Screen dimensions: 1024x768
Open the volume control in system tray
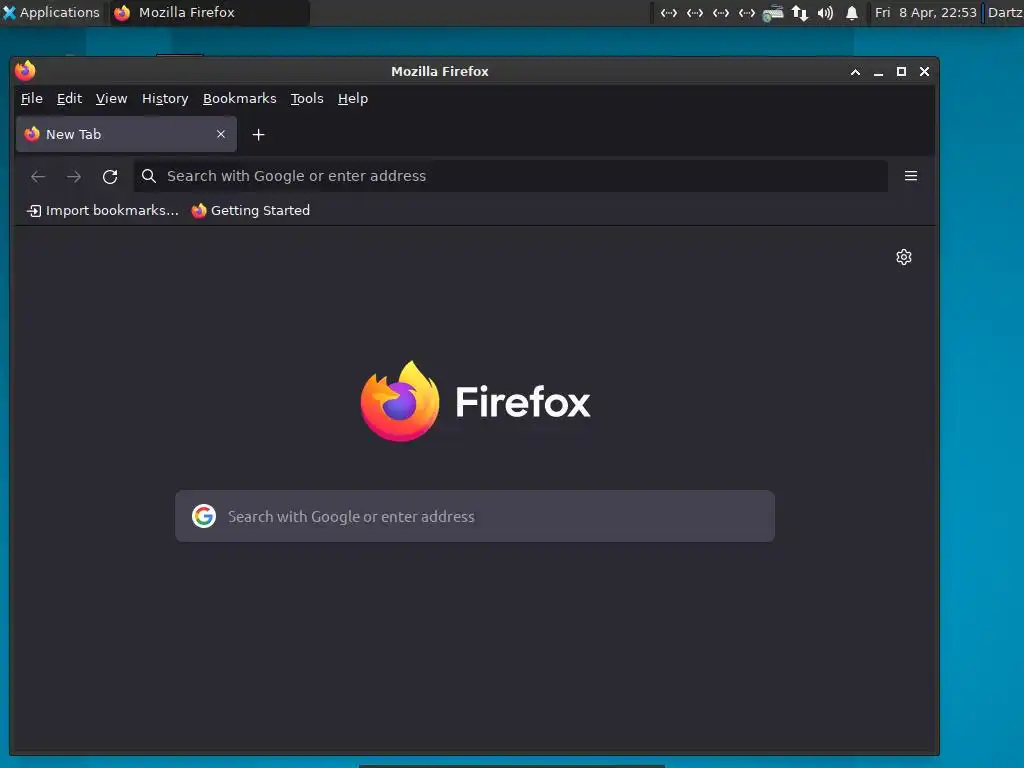click(825, 13)
